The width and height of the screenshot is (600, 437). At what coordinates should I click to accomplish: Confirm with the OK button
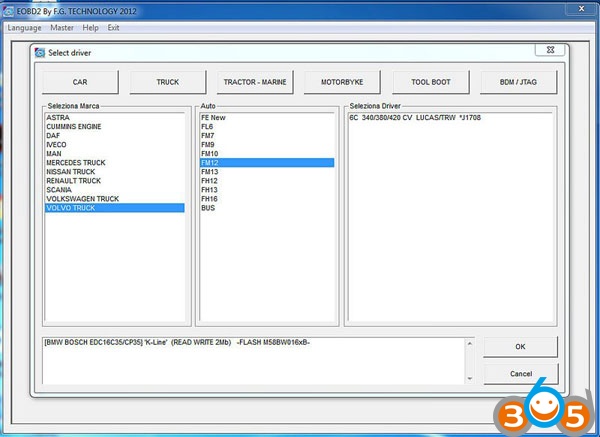(x=520, y=347)
